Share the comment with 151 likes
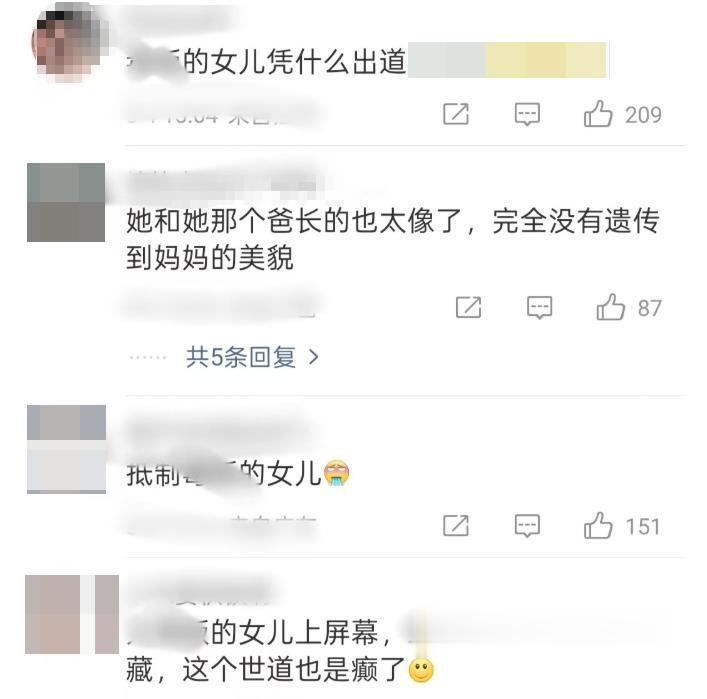707x699 pixels. pyautogui.click(x=456, y=526)
